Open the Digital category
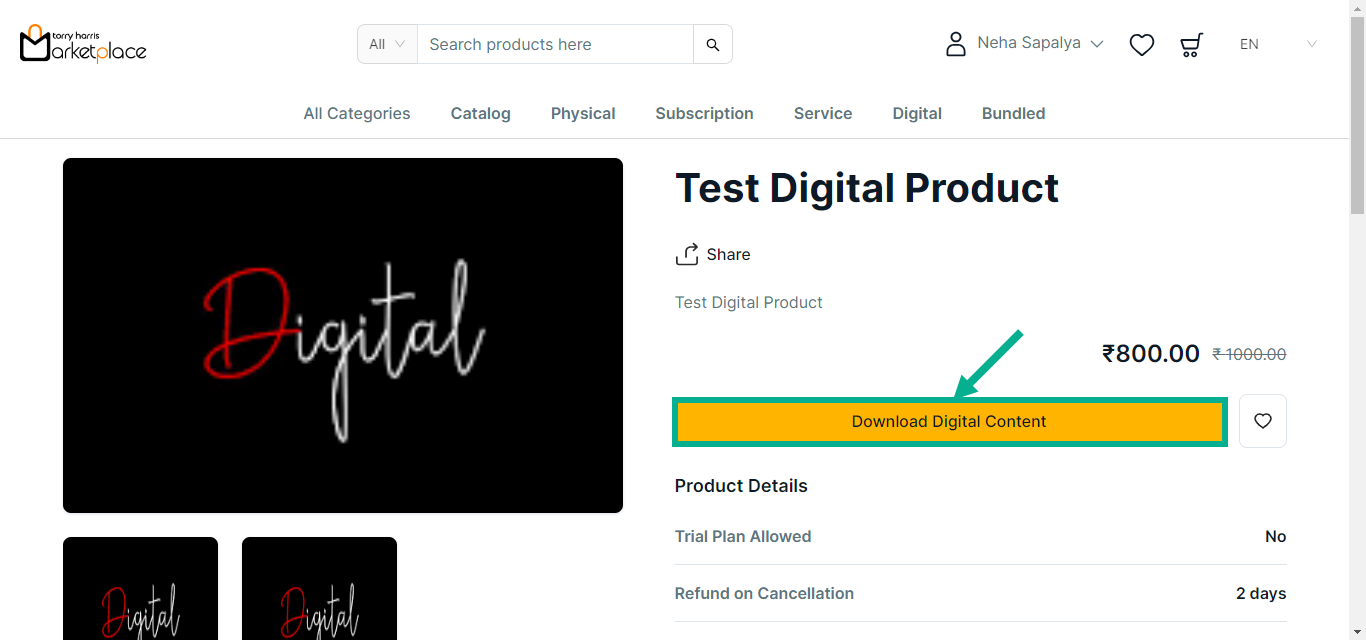The image size is (1366, 640). click(917, 114)
